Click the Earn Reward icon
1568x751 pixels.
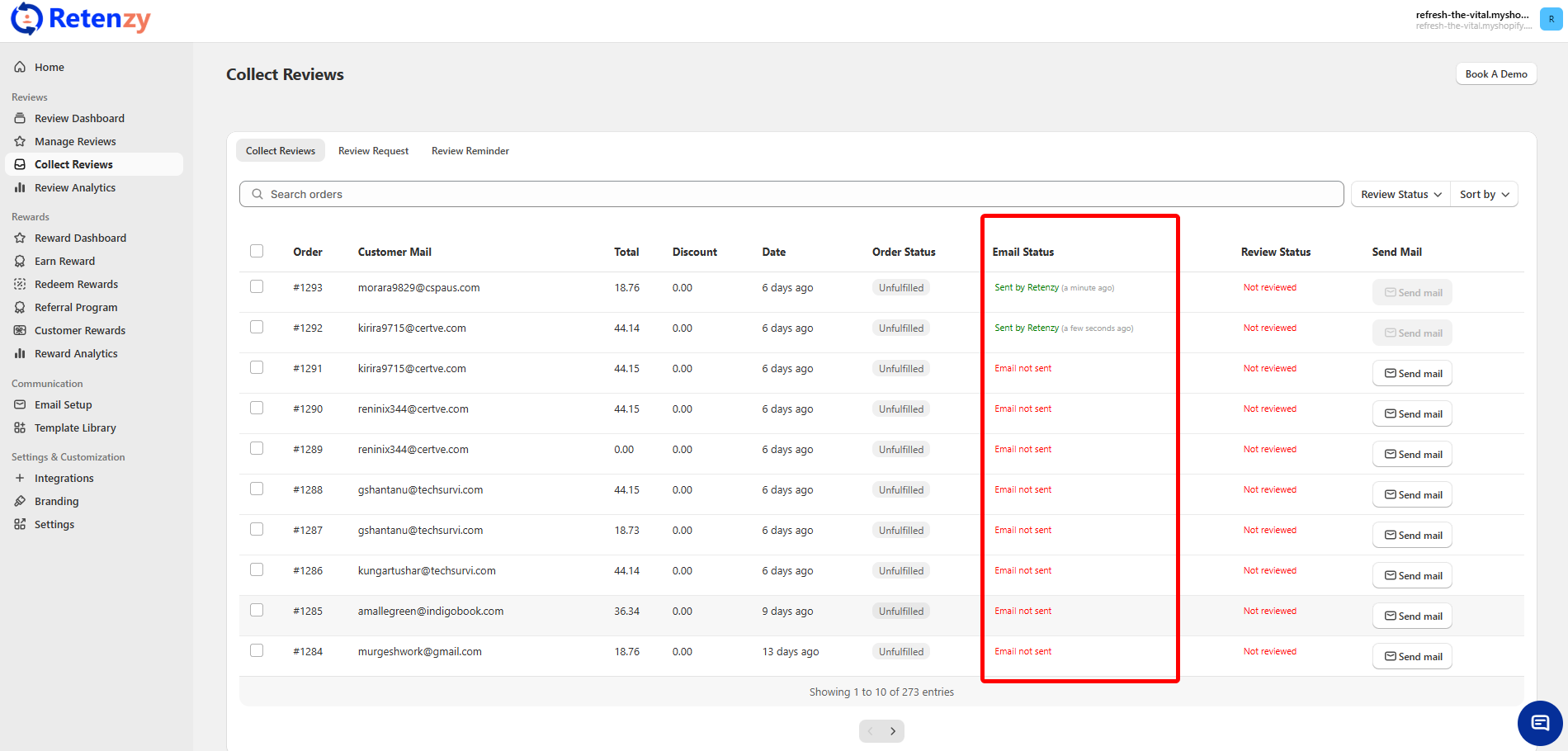click(20, 261)
